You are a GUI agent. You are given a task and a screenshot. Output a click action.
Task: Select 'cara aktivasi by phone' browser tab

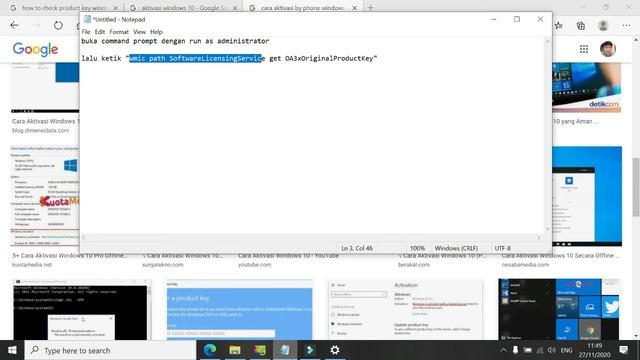(302, 7)
